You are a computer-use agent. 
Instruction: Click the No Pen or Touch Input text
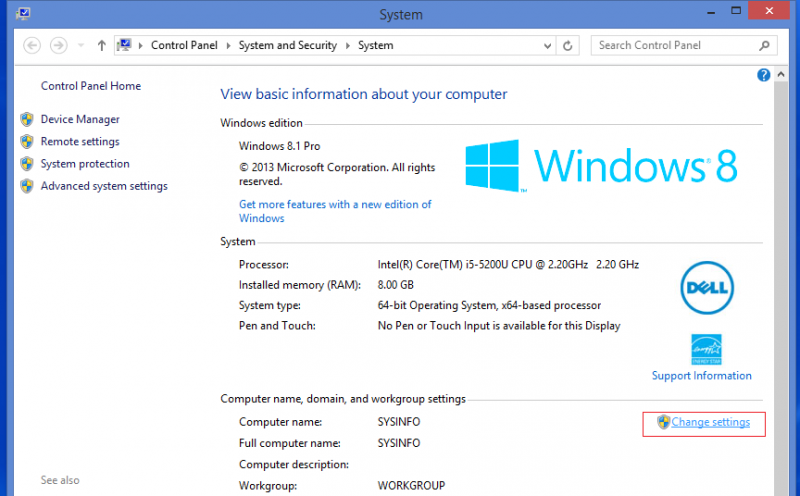499,326
